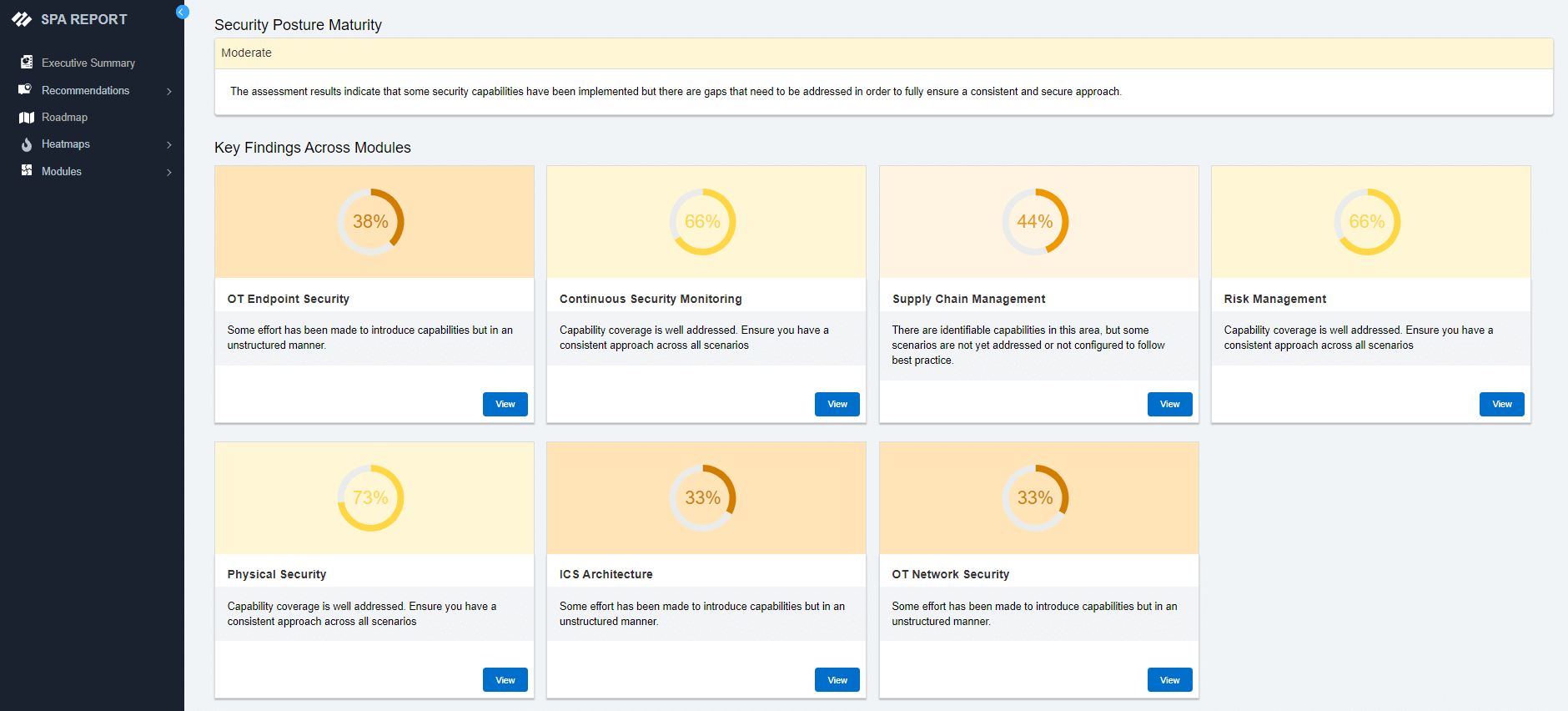Viewport: 1568px width, 711px height.
Task: Click the 33% ICS Architecture gauge
Action: [x=702, y=498]
